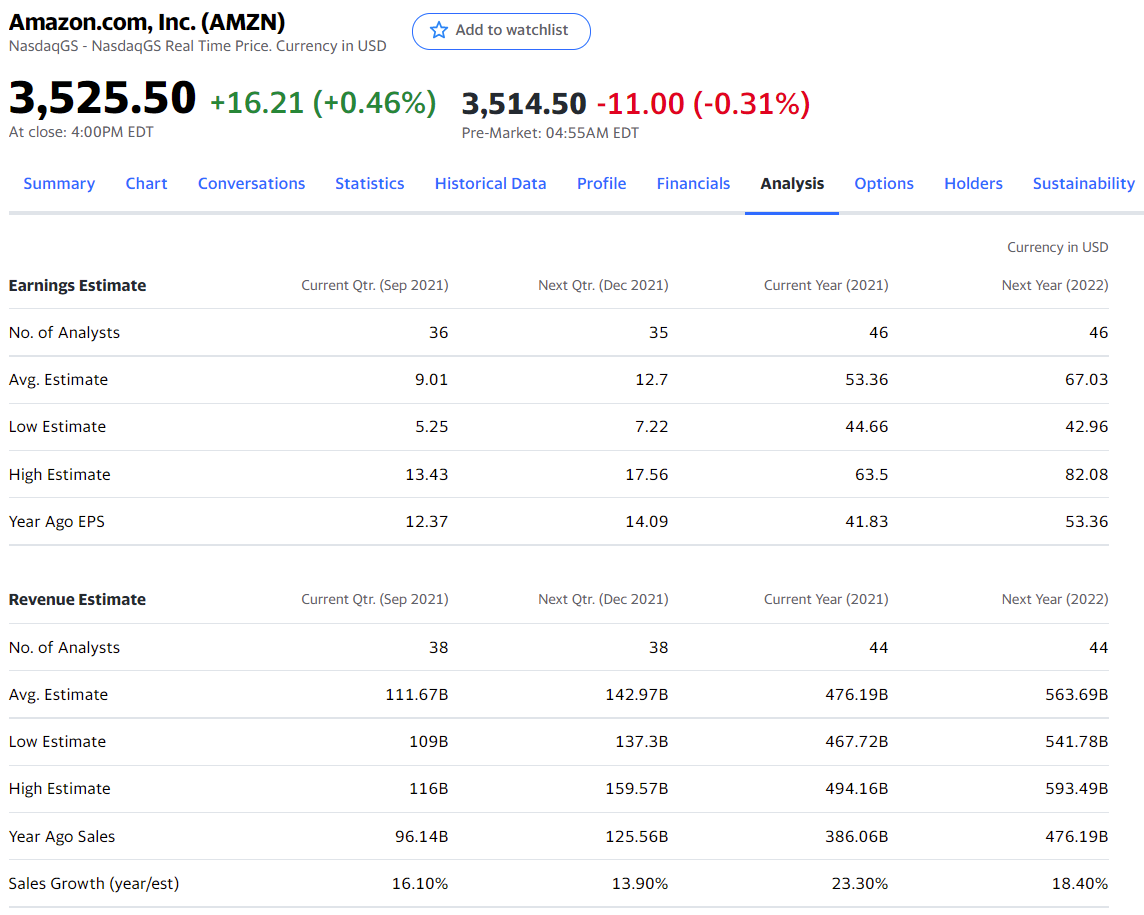Click the revenue low estimate 541.78B

click(1077, 741)
